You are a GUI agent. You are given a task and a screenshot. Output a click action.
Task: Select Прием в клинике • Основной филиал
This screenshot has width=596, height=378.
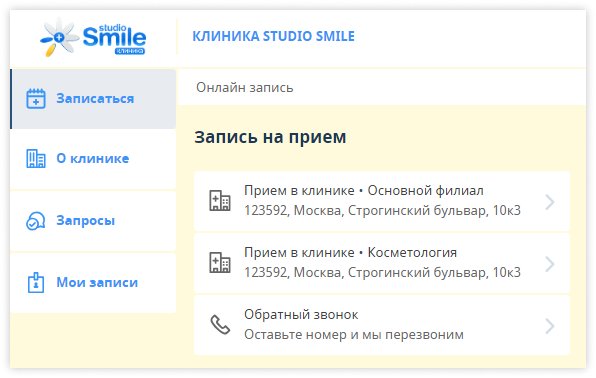coord(382,201)
